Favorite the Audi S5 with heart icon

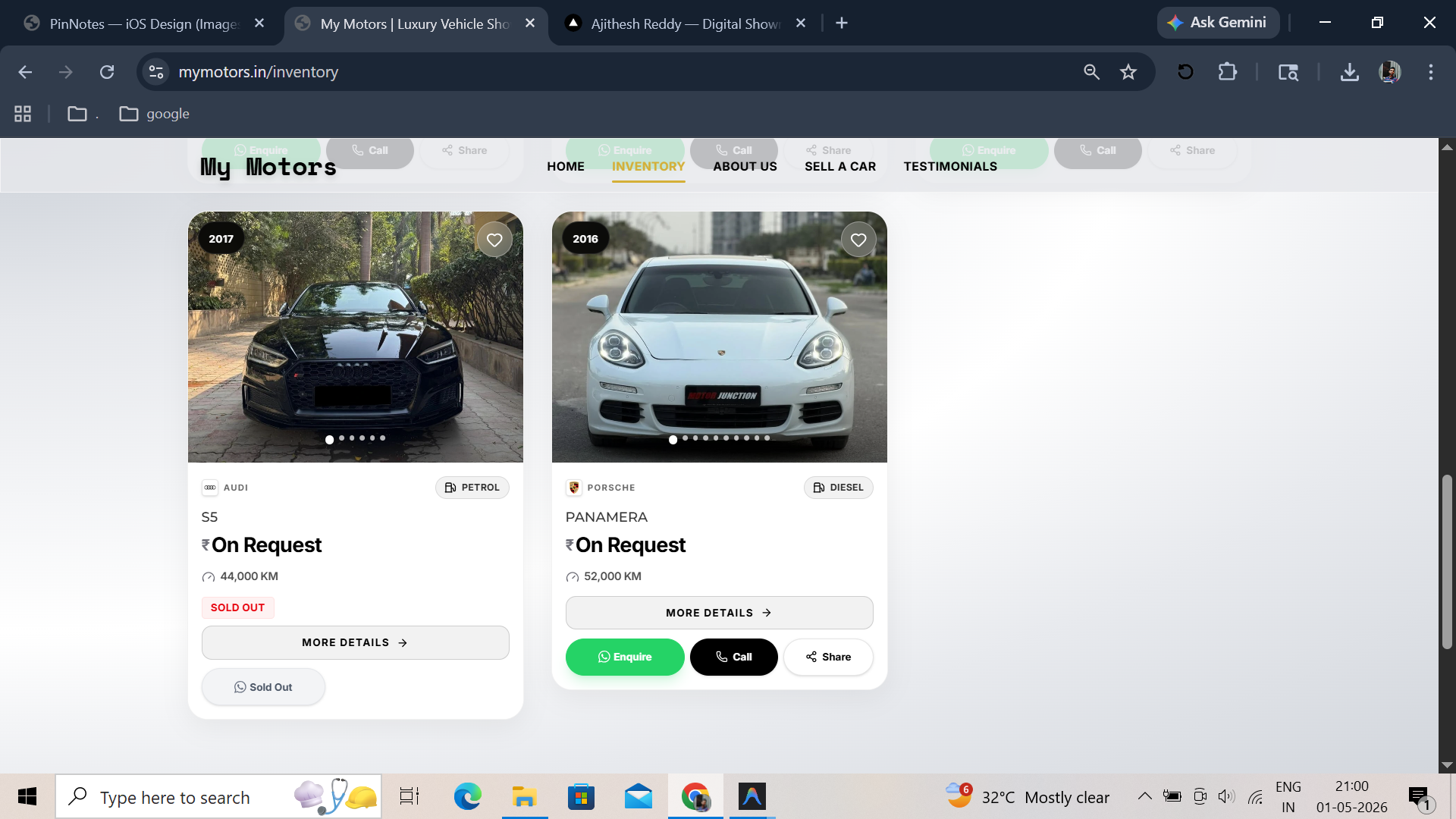[494, 240]
